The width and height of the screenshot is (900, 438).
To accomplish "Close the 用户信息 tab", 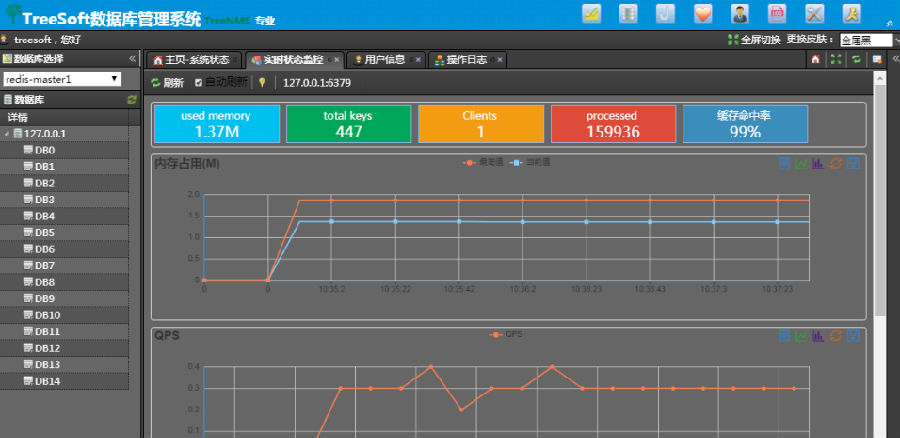I will (418, 60).
